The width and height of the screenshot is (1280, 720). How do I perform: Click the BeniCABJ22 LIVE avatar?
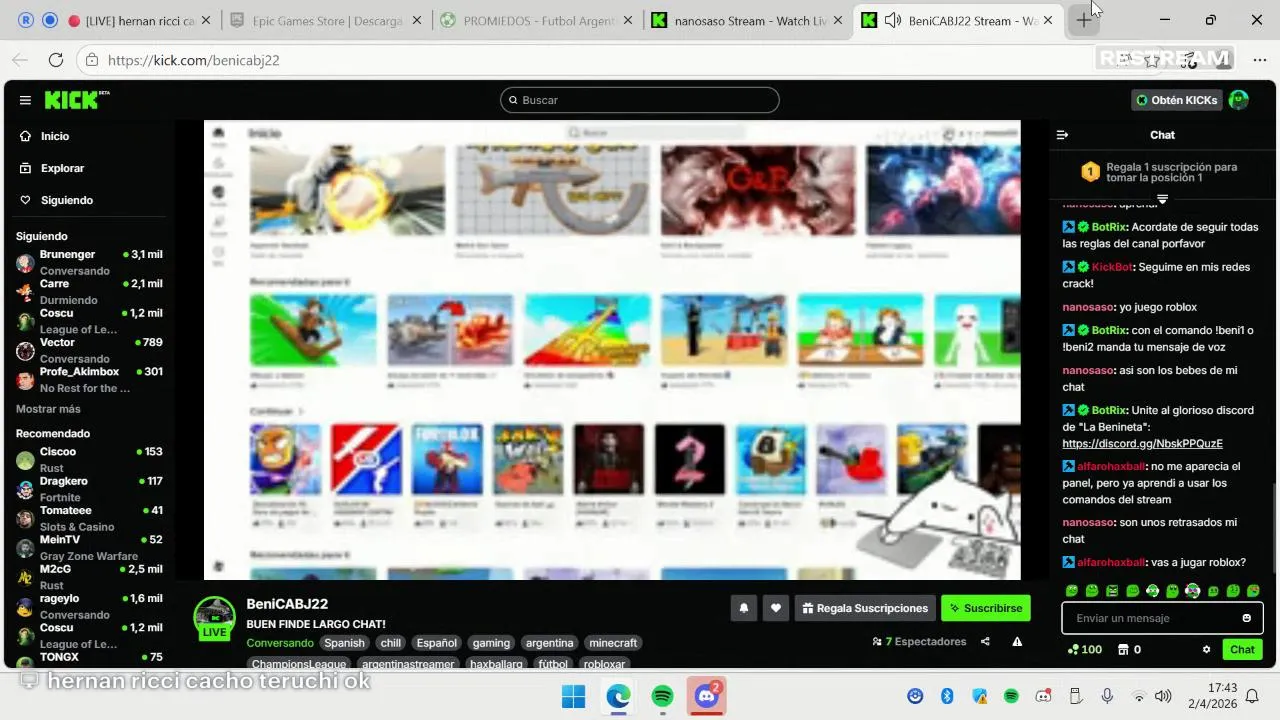[x=214, y=618]
